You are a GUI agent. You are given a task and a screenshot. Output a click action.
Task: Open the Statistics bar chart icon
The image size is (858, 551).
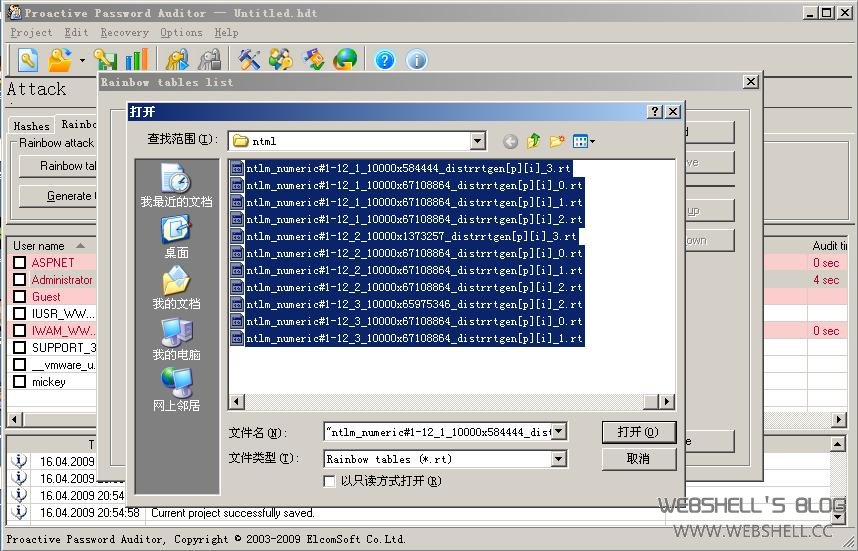click(x=137, y=60)
